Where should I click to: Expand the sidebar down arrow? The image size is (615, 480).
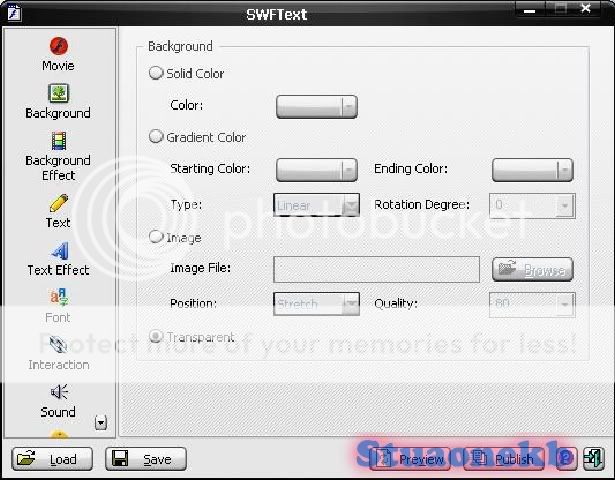coord(101,423)
